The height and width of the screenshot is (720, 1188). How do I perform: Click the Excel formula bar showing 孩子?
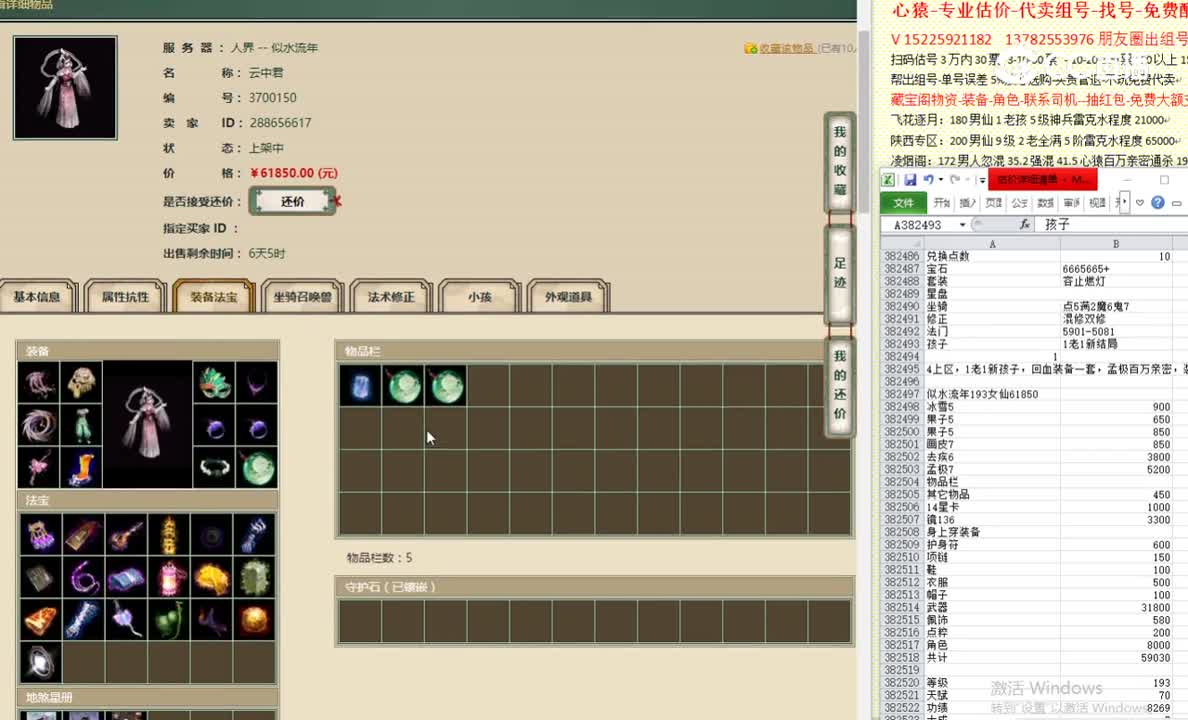click(1112, 224)
